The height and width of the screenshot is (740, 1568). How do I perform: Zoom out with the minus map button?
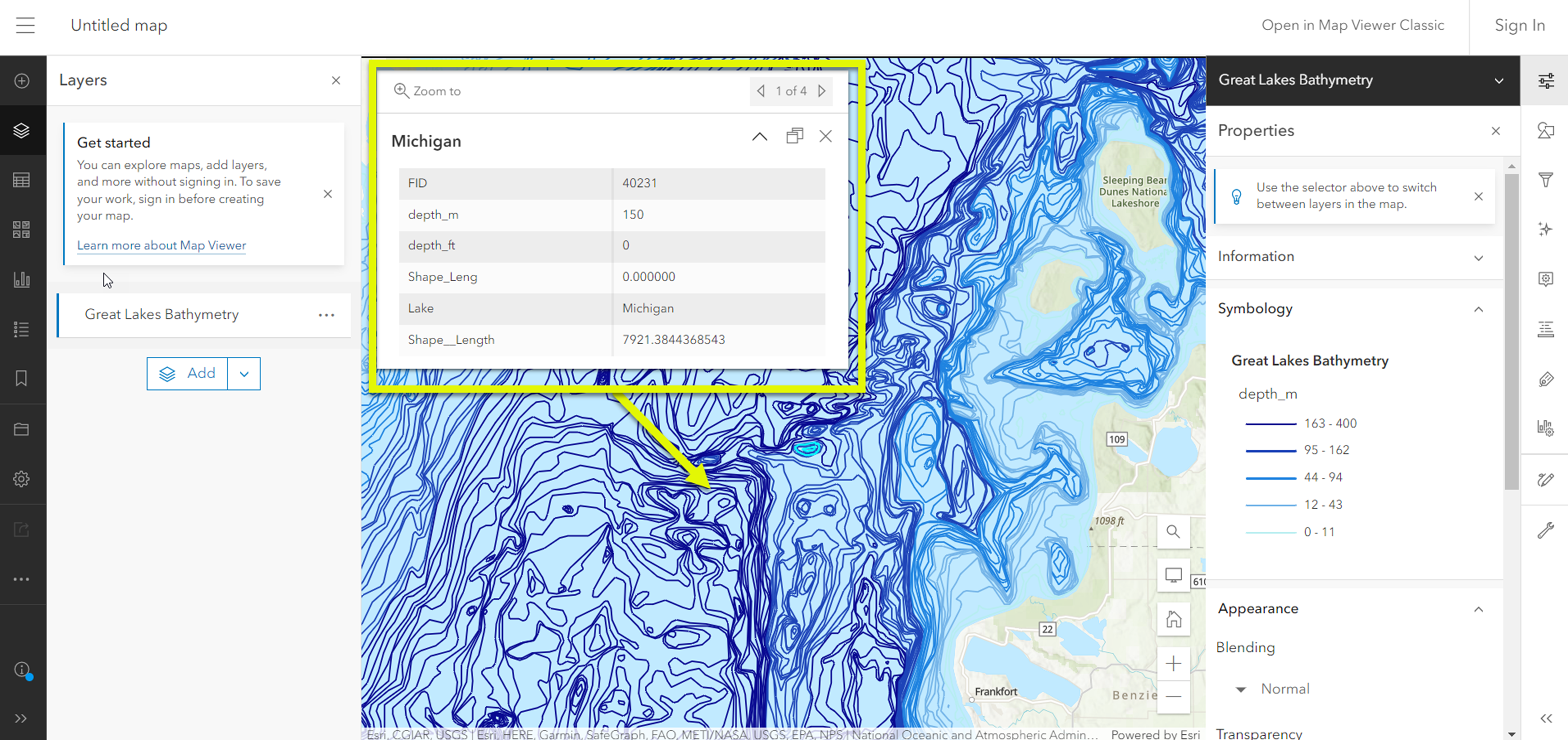point(1173,697)
